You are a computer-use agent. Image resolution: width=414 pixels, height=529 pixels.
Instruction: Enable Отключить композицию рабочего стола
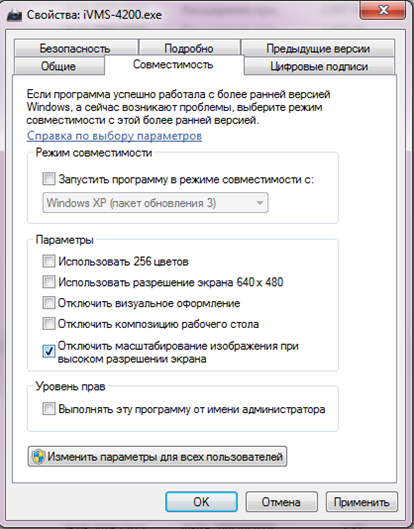point(49,324)
